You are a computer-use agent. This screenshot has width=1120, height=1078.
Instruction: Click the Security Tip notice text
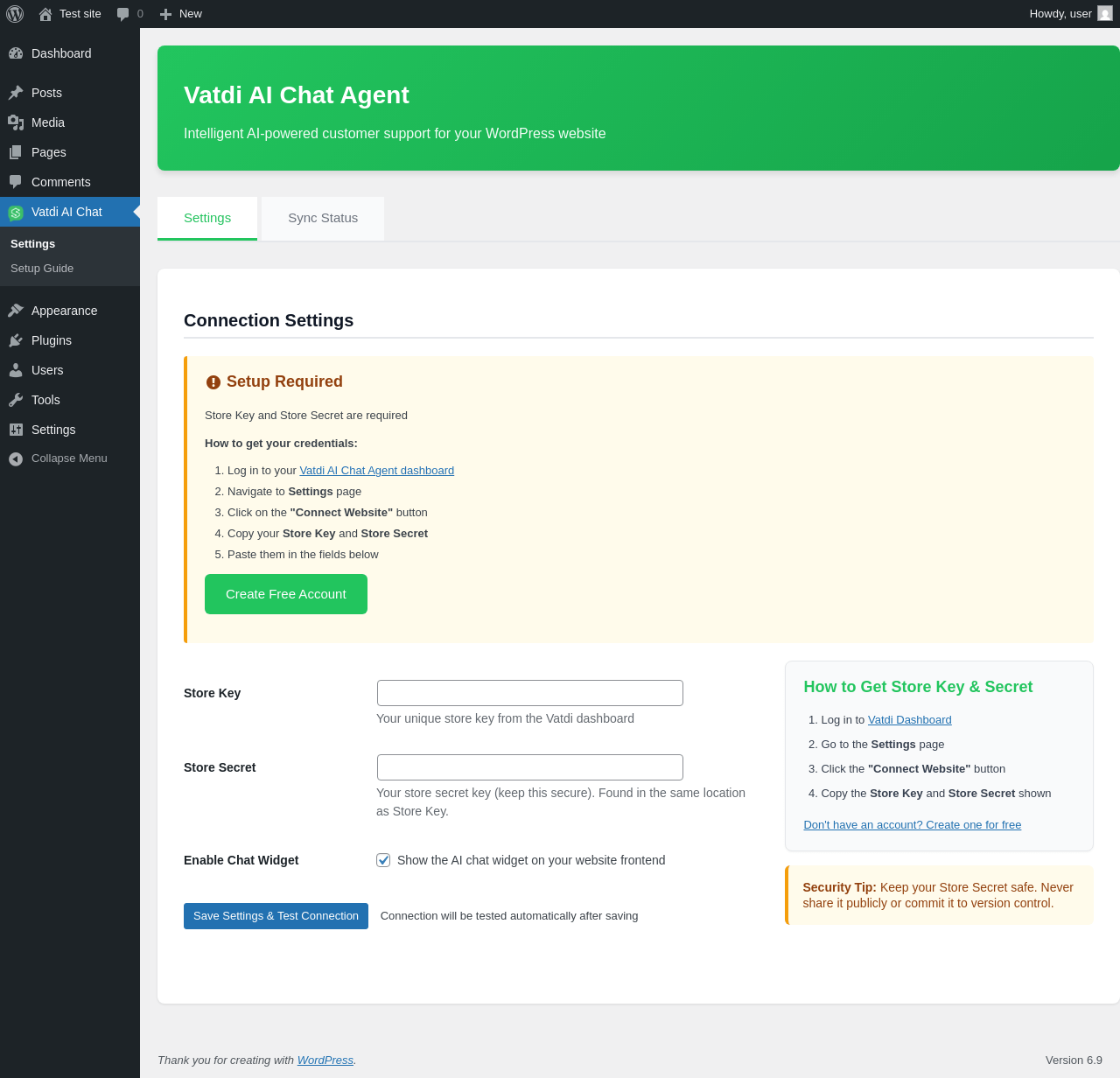tap(938, 895)
